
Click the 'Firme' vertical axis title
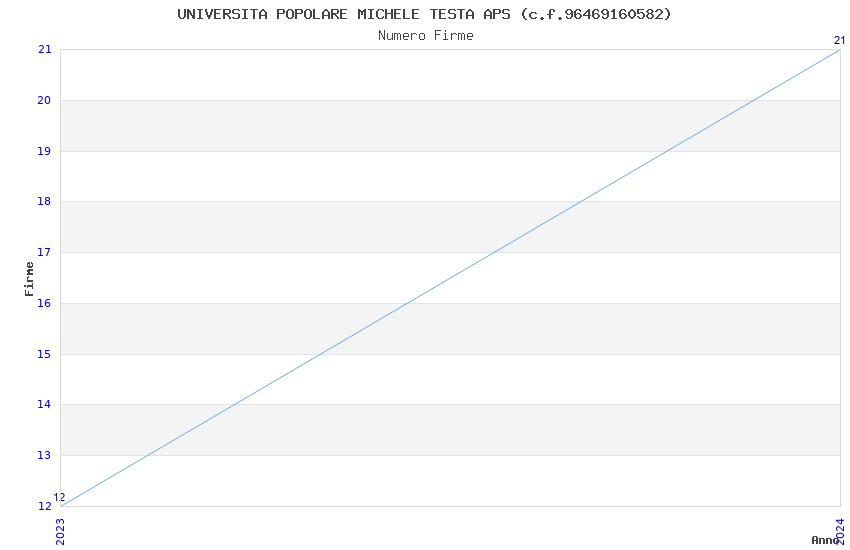[x=29, y=279]
